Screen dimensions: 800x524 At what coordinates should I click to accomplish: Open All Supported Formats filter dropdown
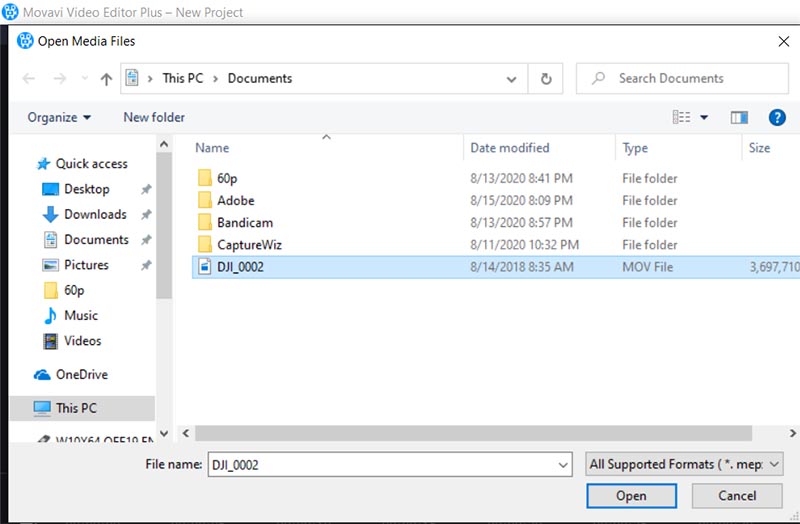point(684,464)
